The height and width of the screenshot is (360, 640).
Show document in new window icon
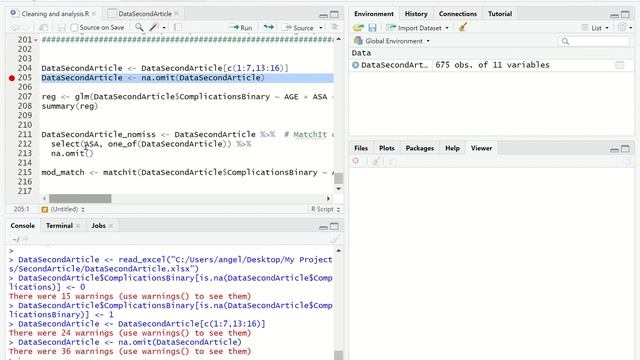[43, 28]
